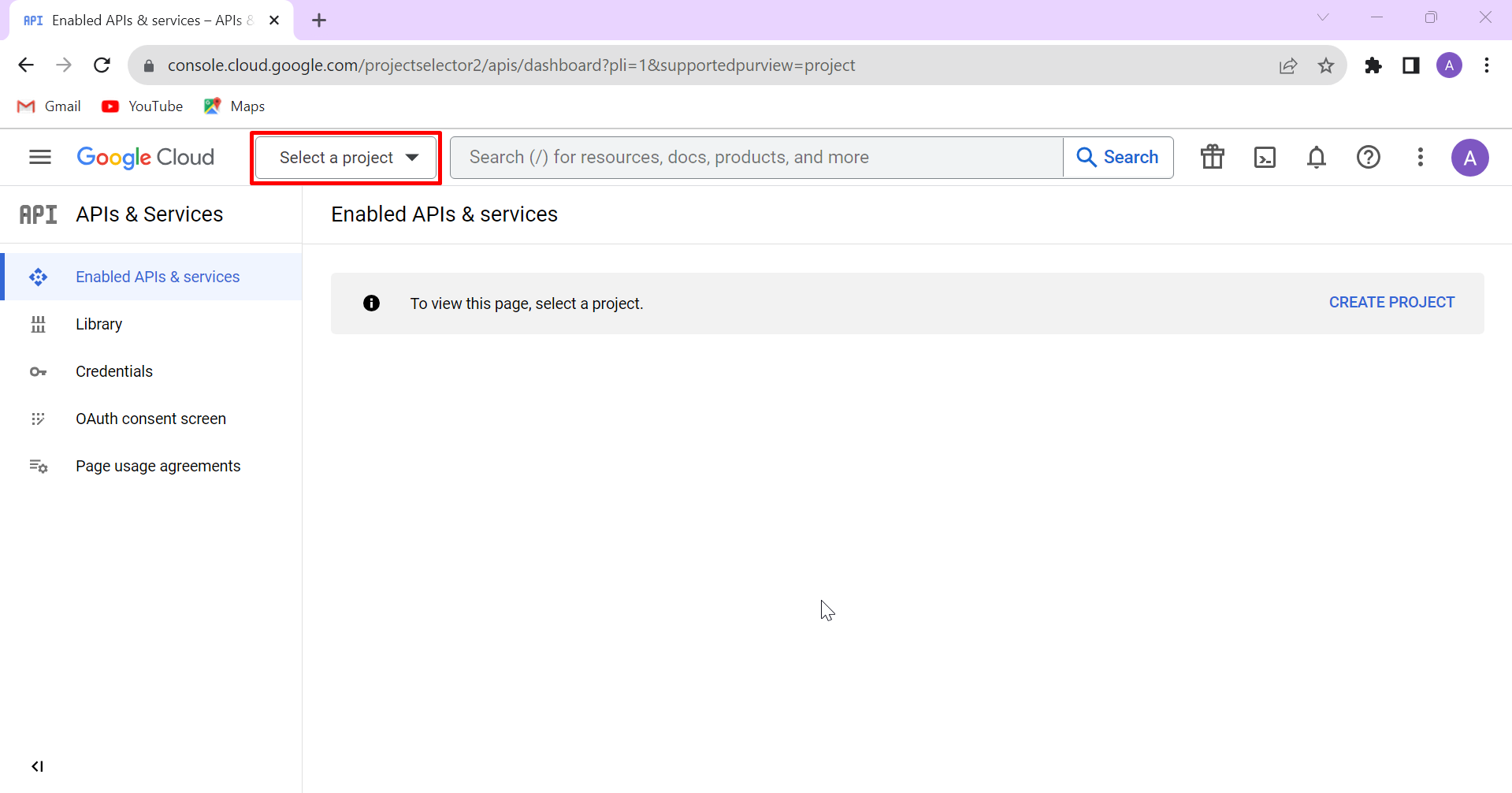Open the help question mark icon

(x=1369, y=157)
